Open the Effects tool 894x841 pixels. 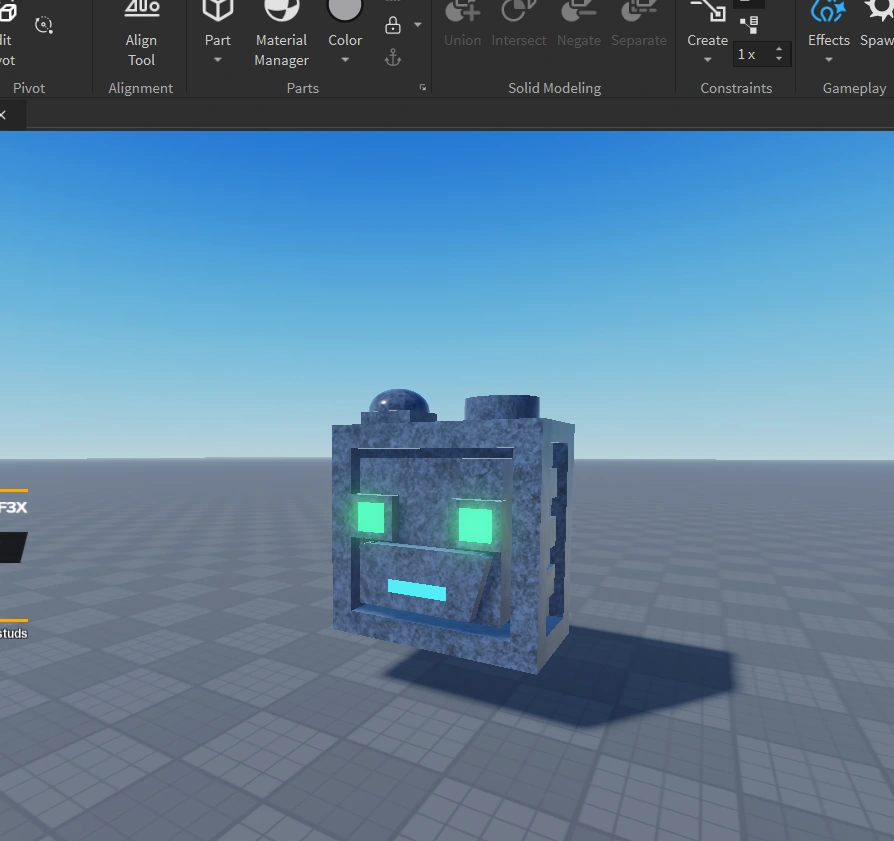click(828, 25)
